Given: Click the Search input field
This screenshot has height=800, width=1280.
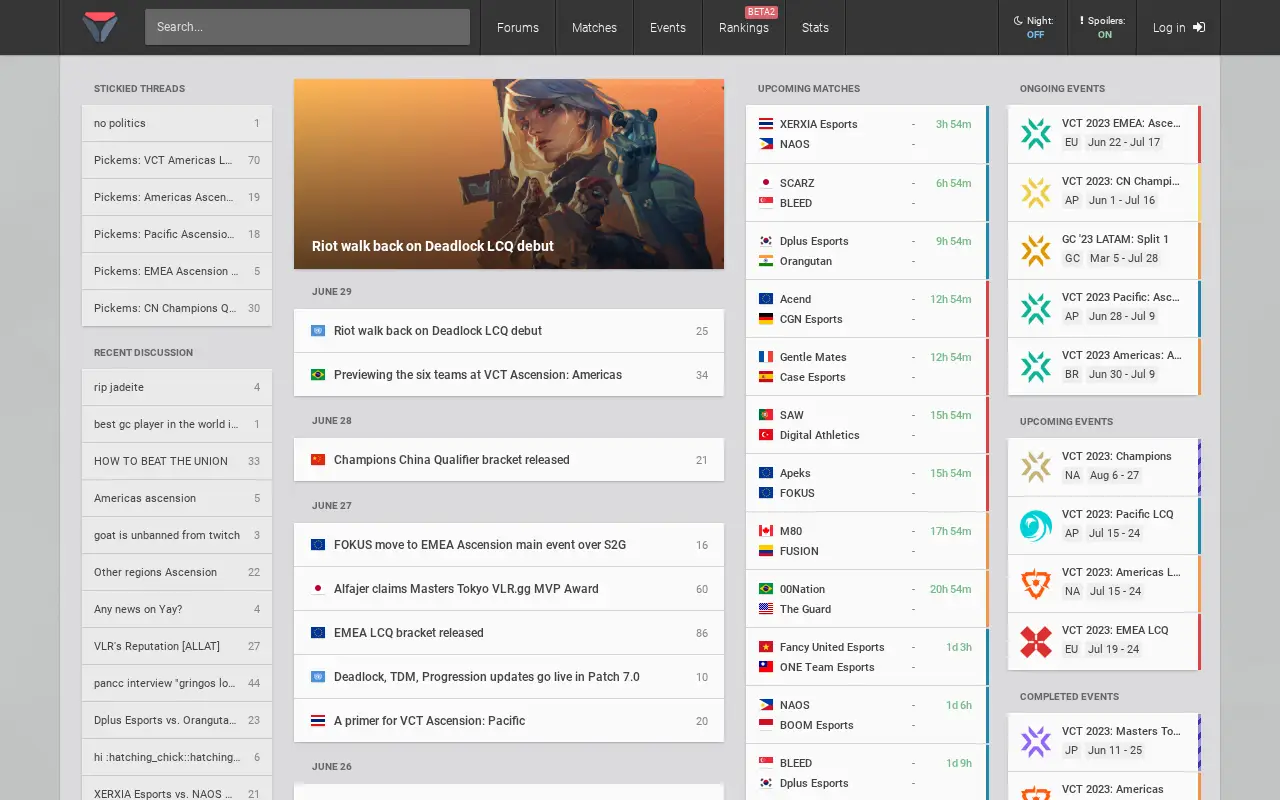Looking at the screenshot, I should tap(307, 27).
